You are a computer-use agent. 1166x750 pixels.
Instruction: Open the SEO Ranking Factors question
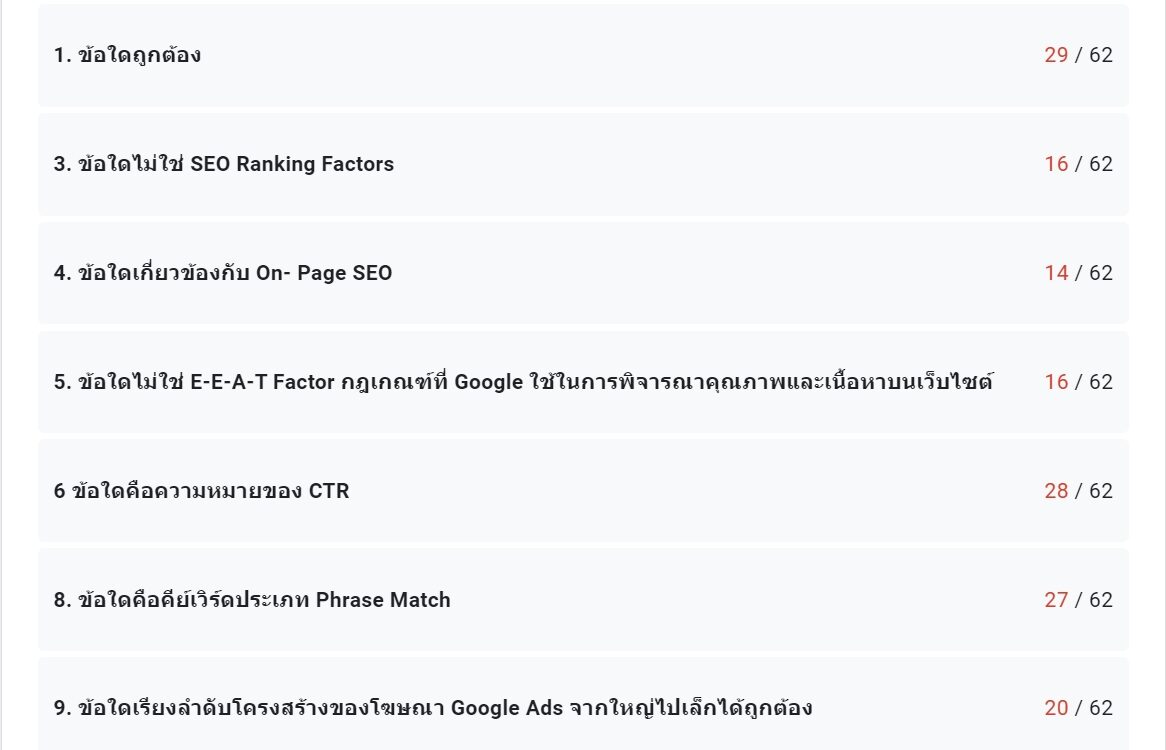[583, 164]
